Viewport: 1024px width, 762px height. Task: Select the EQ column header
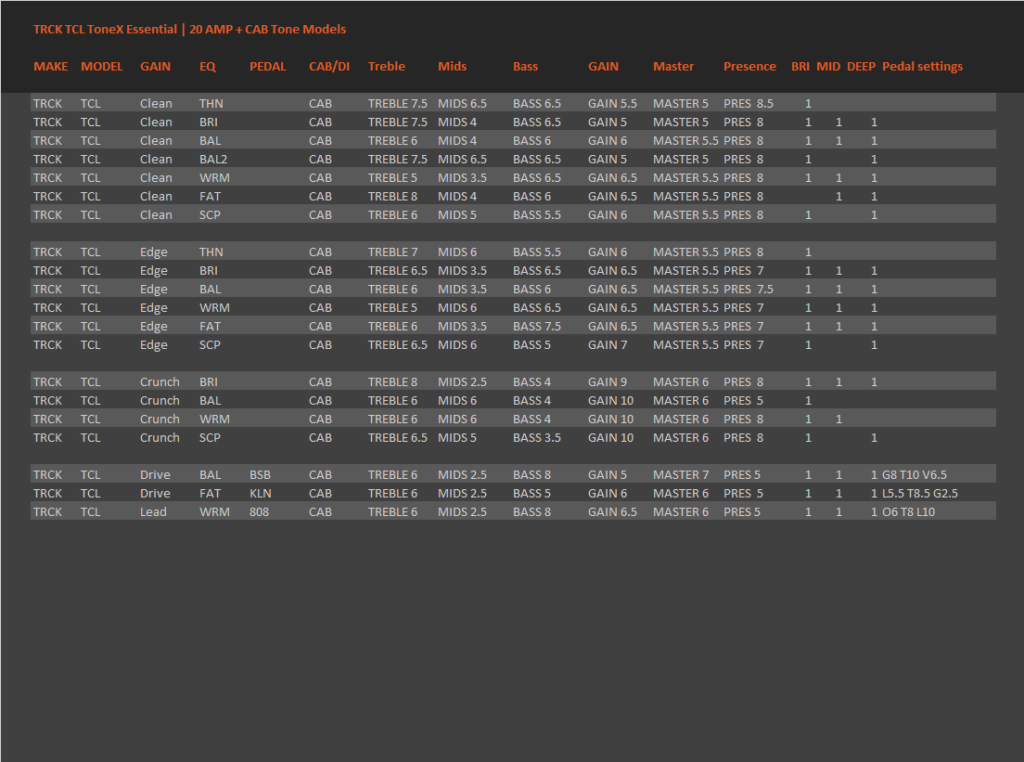click(x=208, y=67)
